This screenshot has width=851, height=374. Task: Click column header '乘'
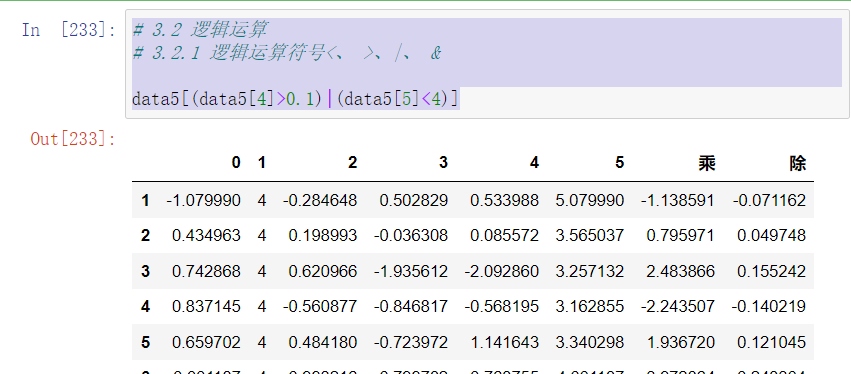[707, 163]
